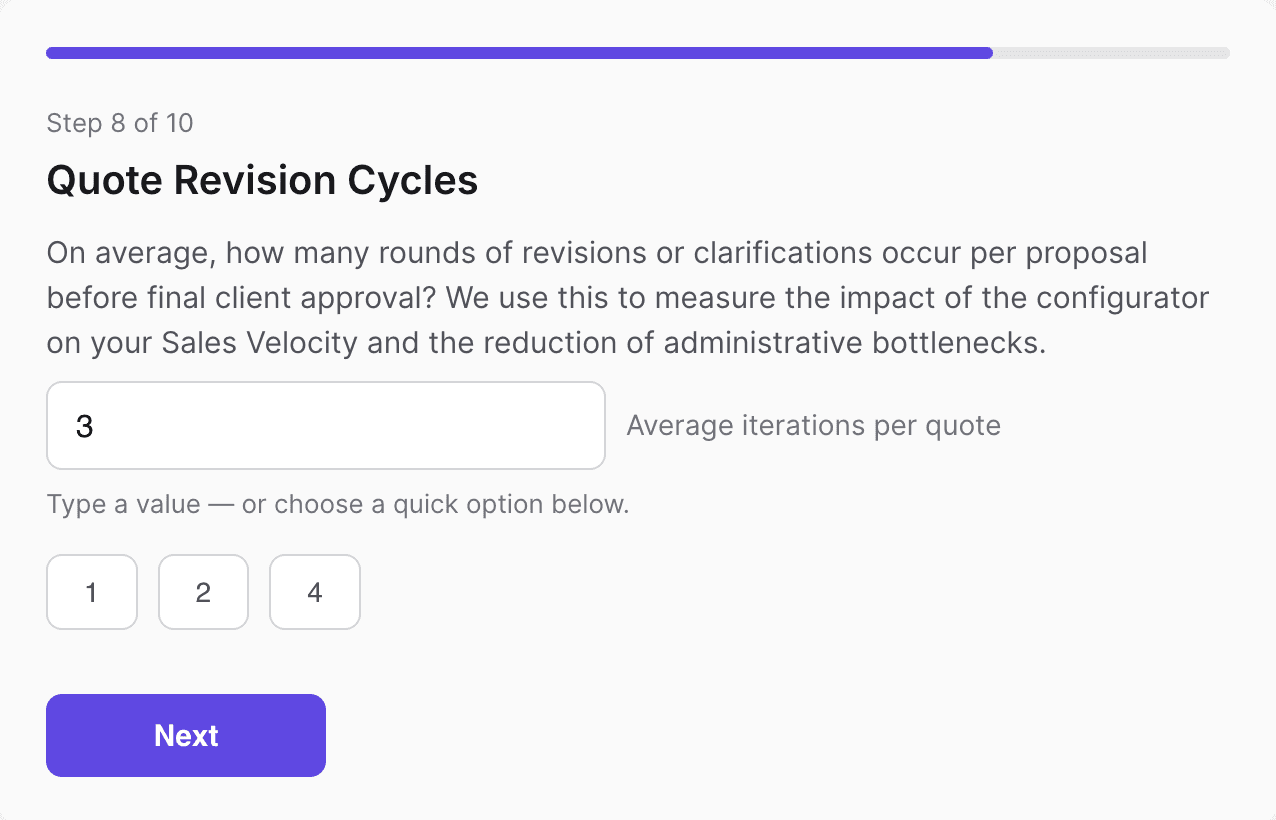This screenshot has width=1276, height=820.
Task: Choose quick option 1
Action: 92,593
